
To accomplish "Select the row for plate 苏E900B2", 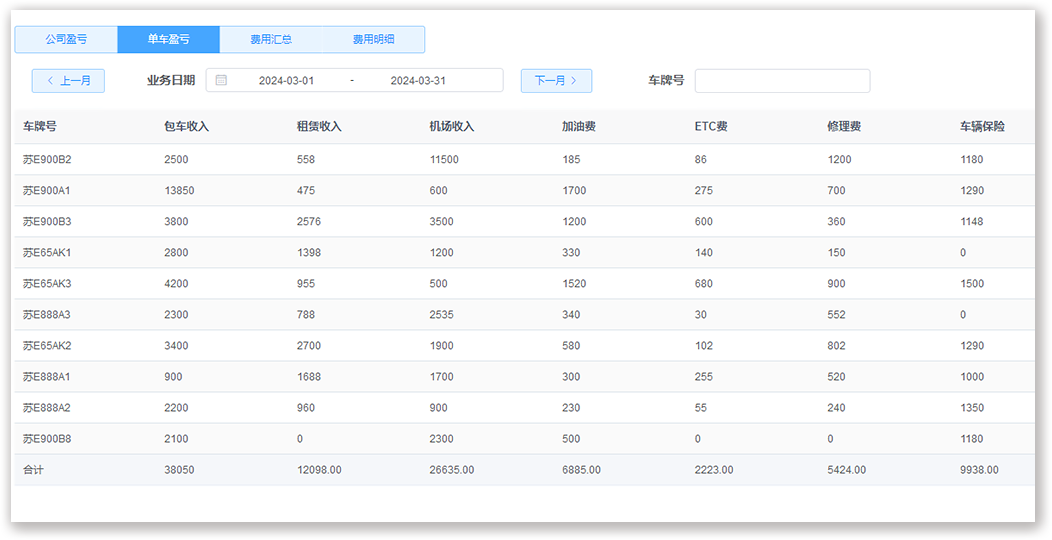I will point(47,160).
